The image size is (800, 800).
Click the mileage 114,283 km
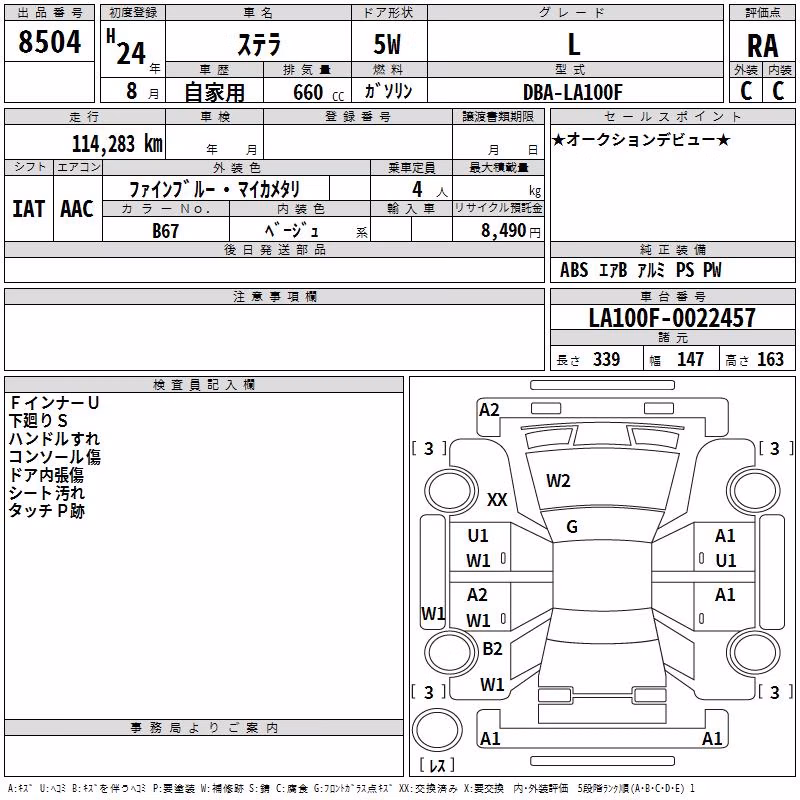(117, 144)
